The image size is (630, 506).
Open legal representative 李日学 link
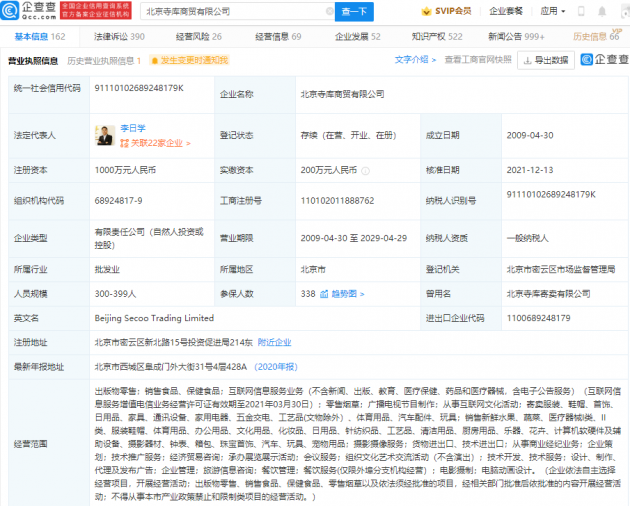[x=133, y=128]
